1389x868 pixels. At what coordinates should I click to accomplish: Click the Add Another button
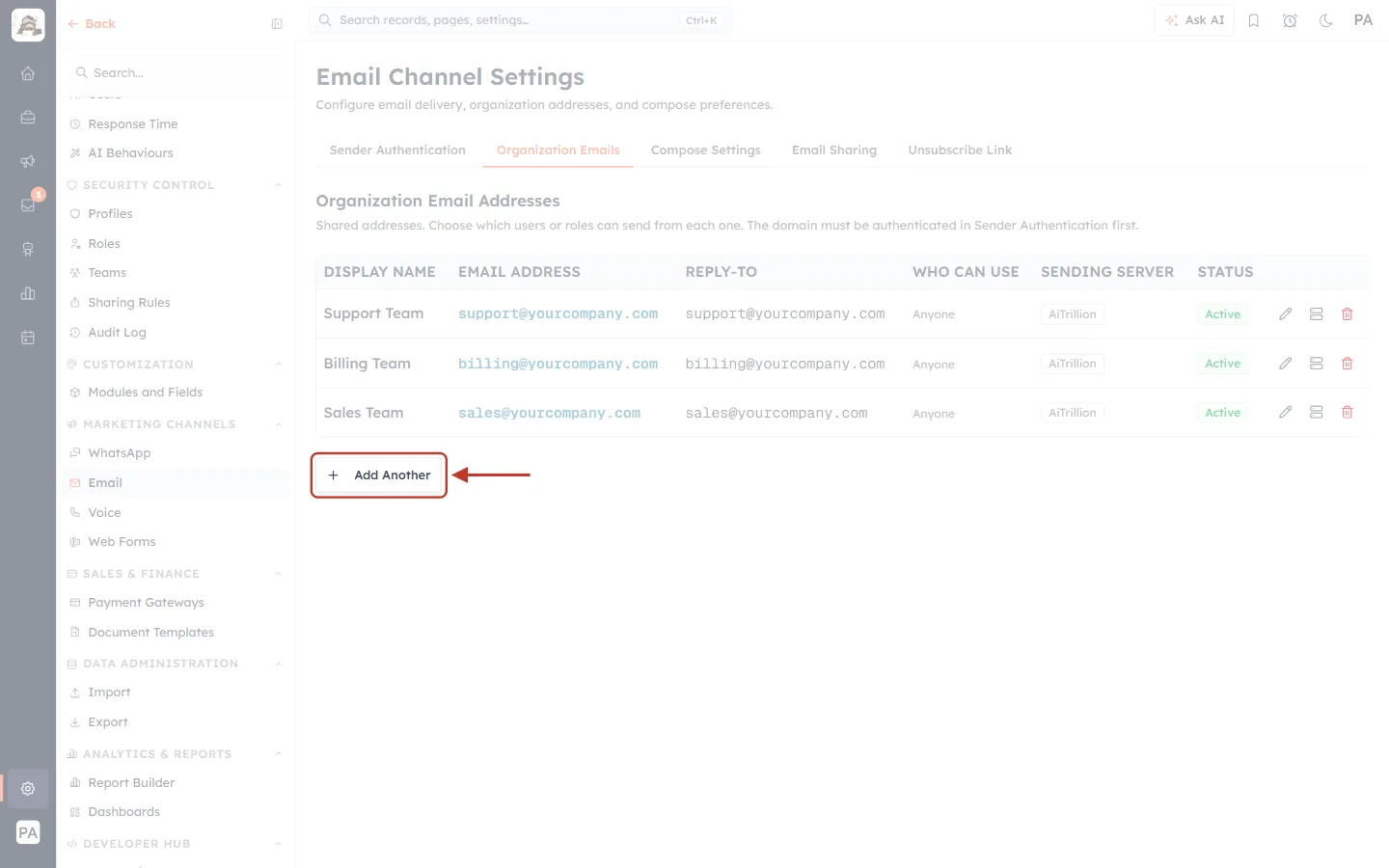click(x=379, y=475)
